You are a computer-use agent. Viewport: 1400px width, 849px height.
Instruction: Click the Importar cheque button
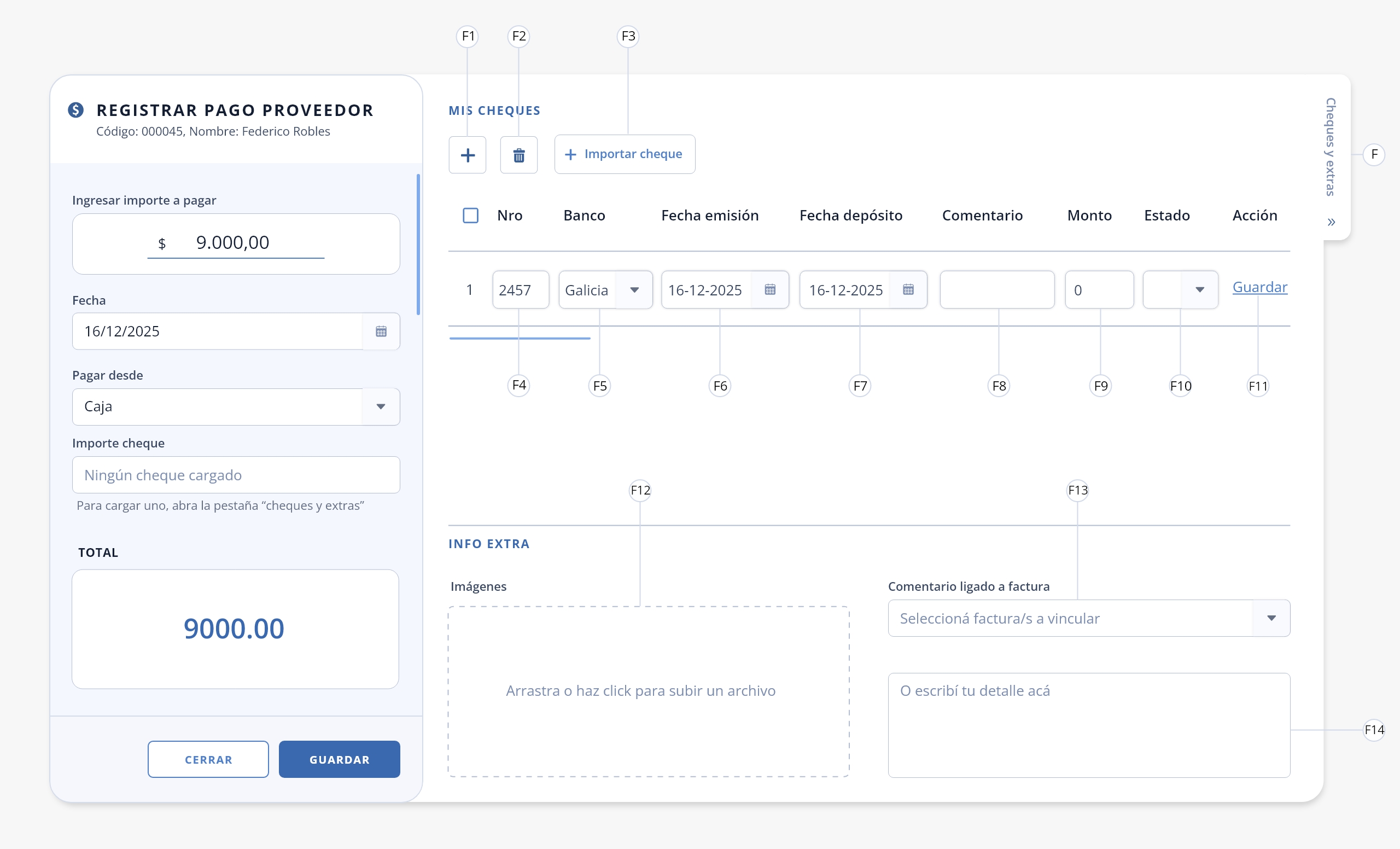[x=625, y=154]
